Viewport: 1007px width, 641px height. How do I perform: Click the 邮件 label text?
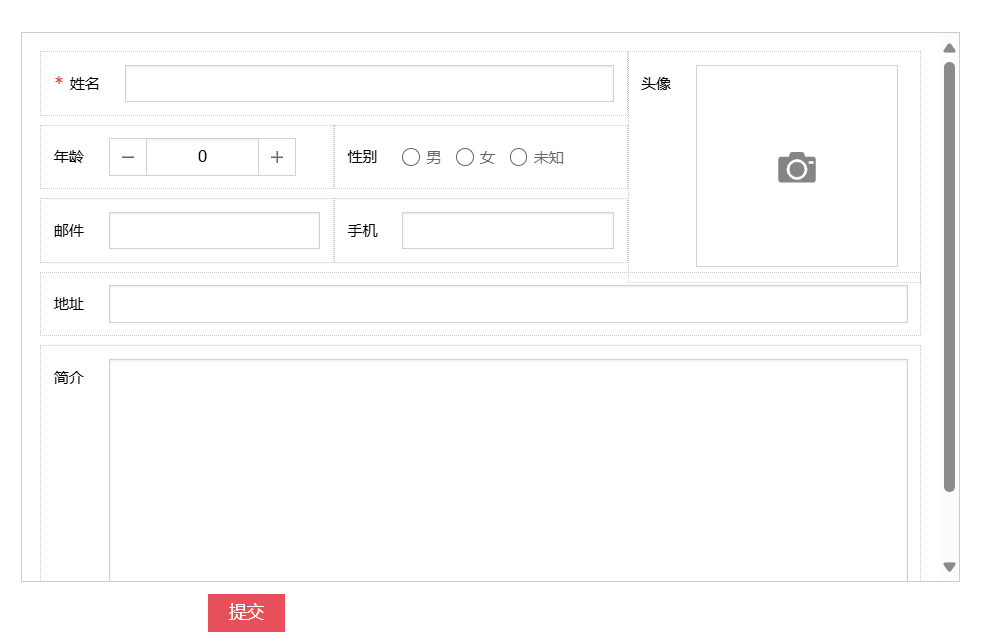pos(69,231)
